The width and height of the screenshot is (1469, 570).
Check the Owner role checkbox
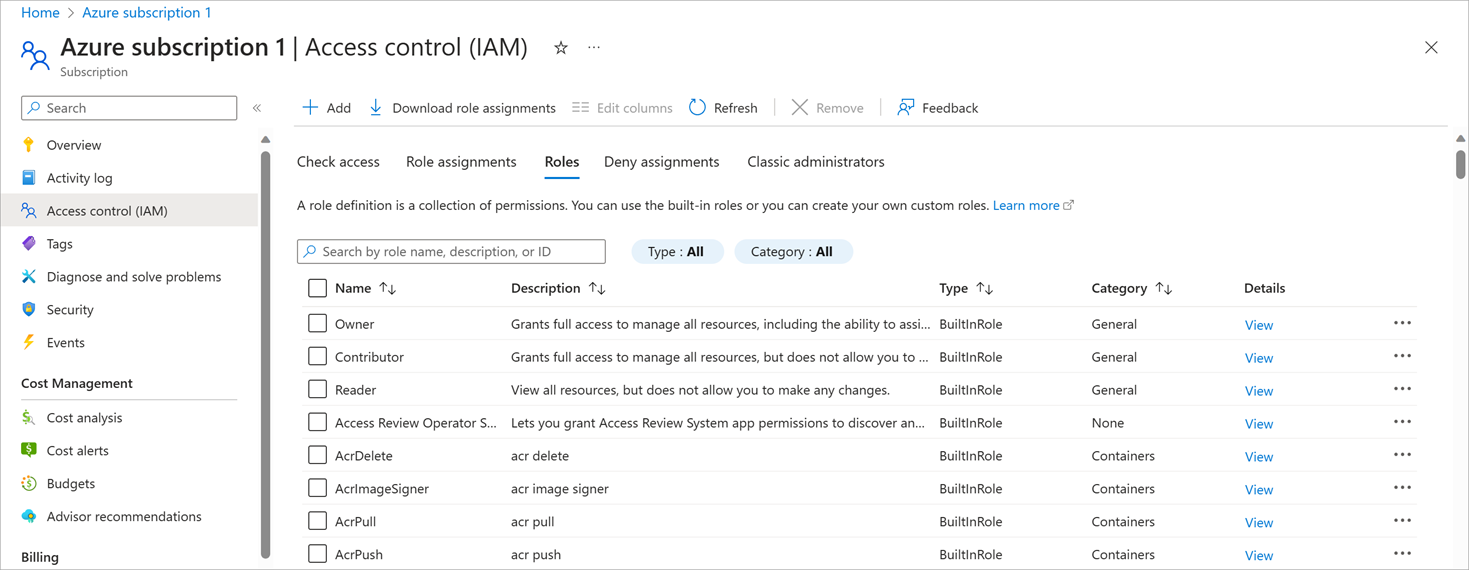318,323
